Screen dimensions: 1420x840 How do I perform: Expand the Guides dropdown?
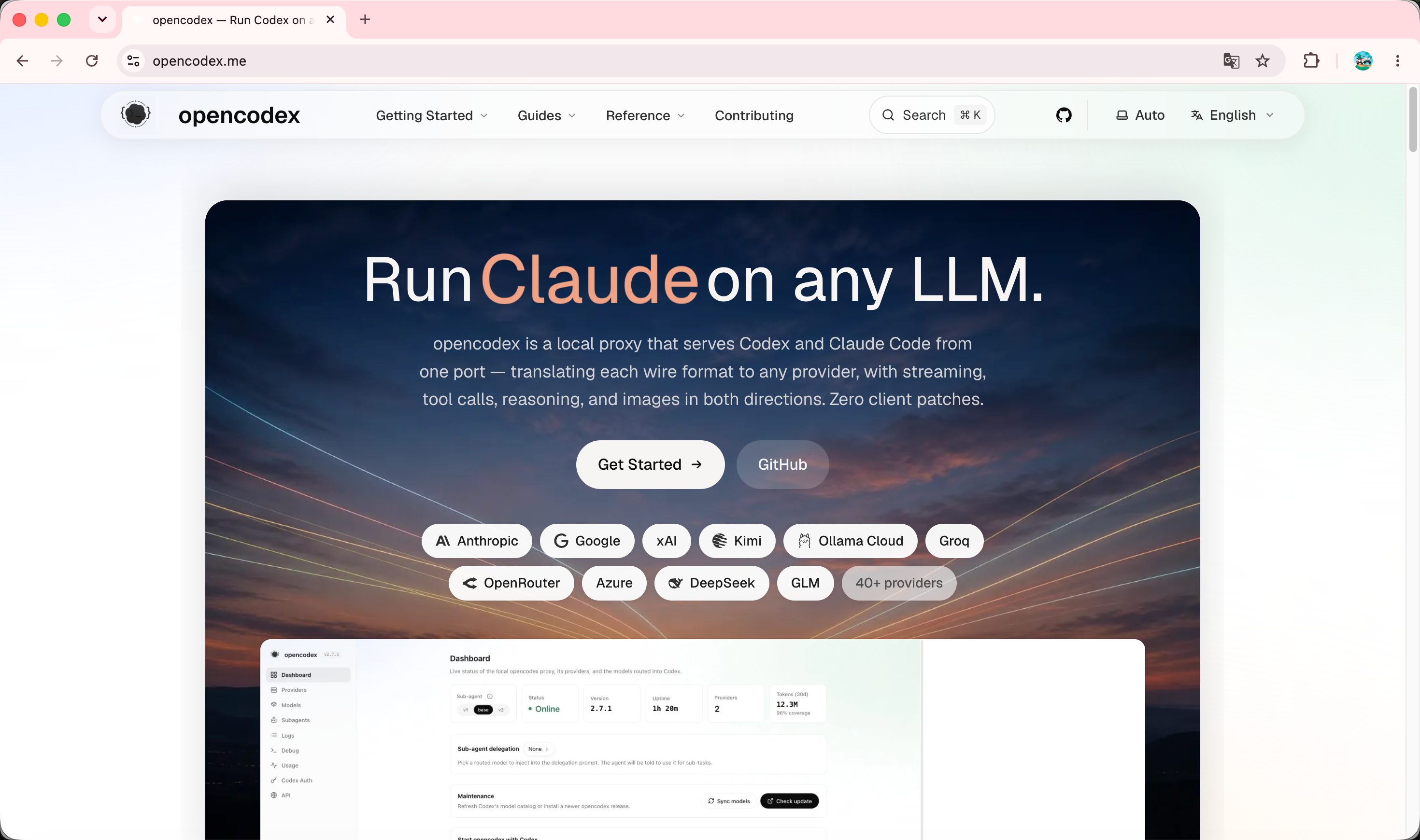[x=546, y=115]
